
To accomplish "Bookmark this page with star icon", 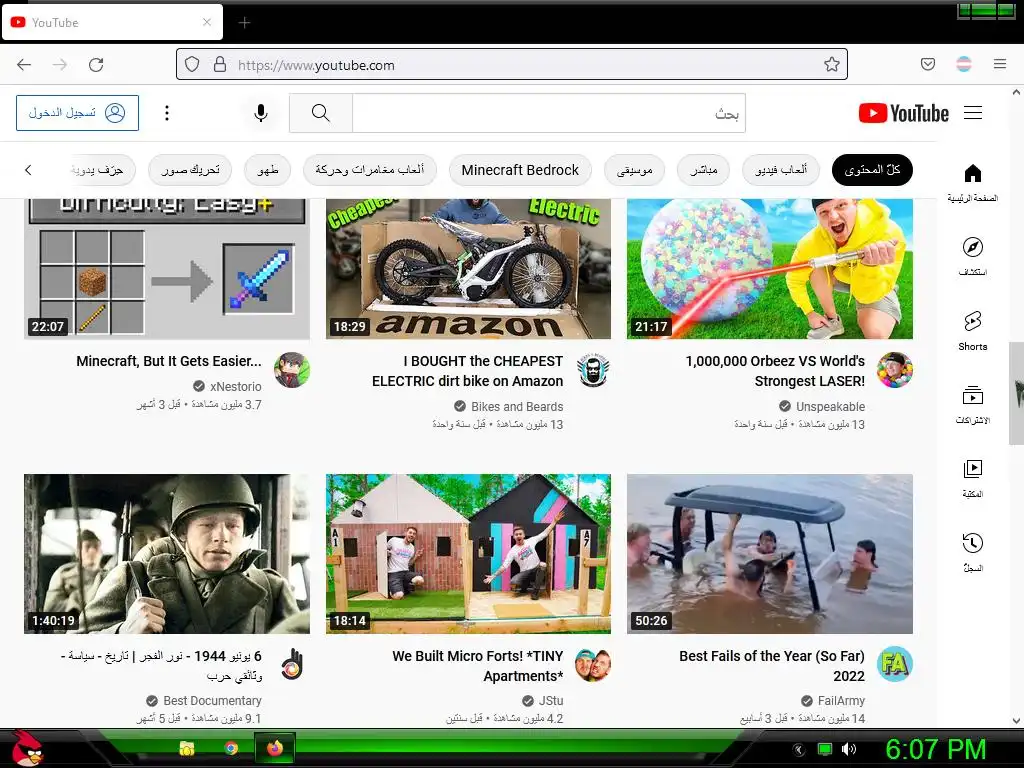I will pyautogui.click(x=831, y=64).
